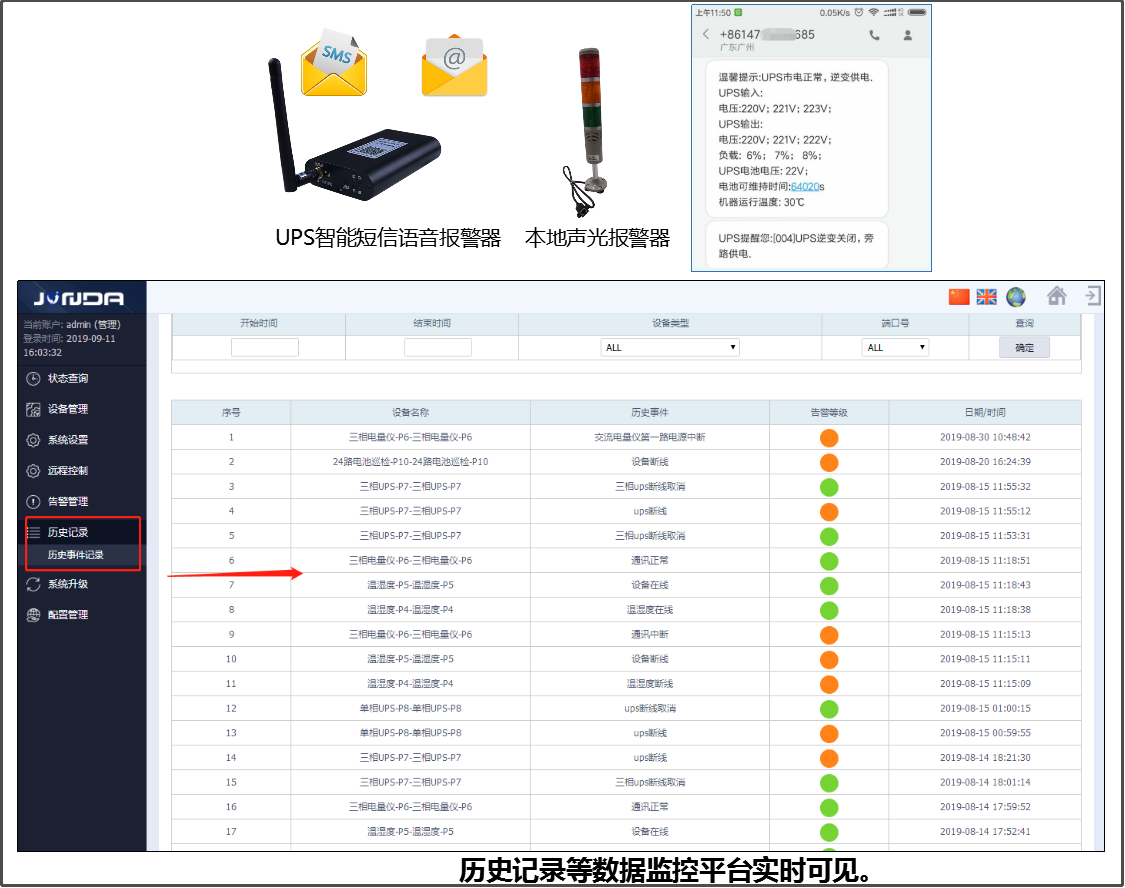Screen dimensions: 1125x888
Task: Click the 温湿度断线 event in row 11
Action: [650, 684]
